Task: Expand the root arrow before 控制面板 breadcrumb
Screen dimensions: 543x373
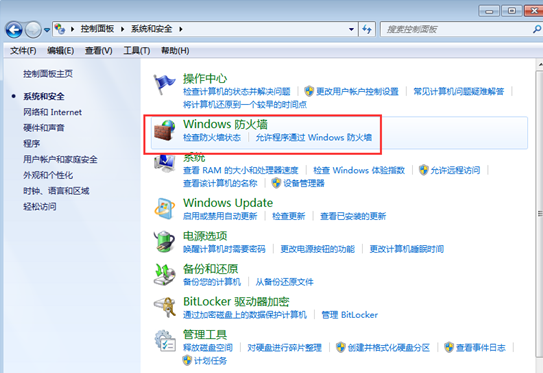Action: coord(72,29)
